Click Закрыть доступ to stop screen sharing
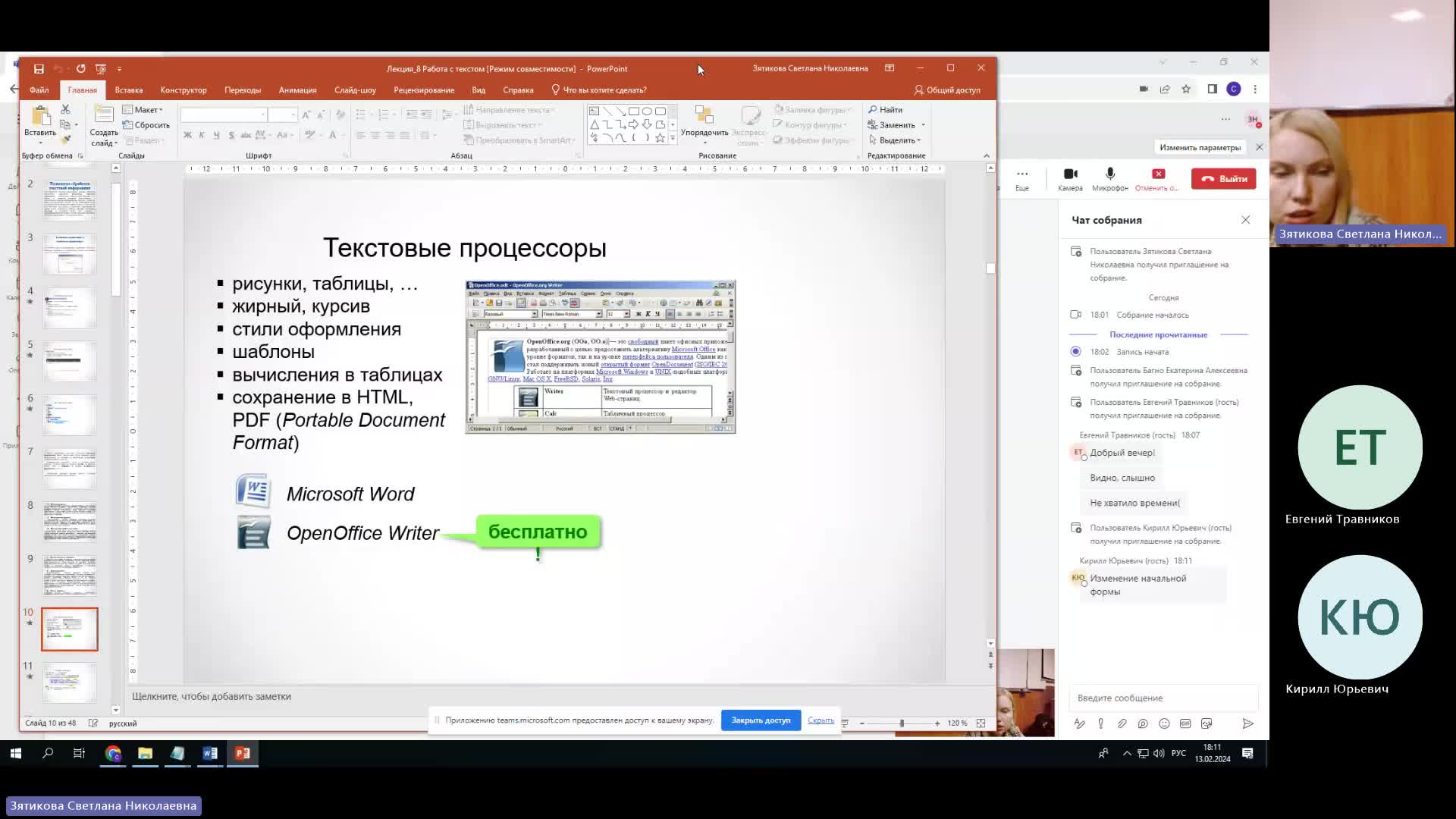Viewport: 1456px width, 819px height. tap(761, 720)
